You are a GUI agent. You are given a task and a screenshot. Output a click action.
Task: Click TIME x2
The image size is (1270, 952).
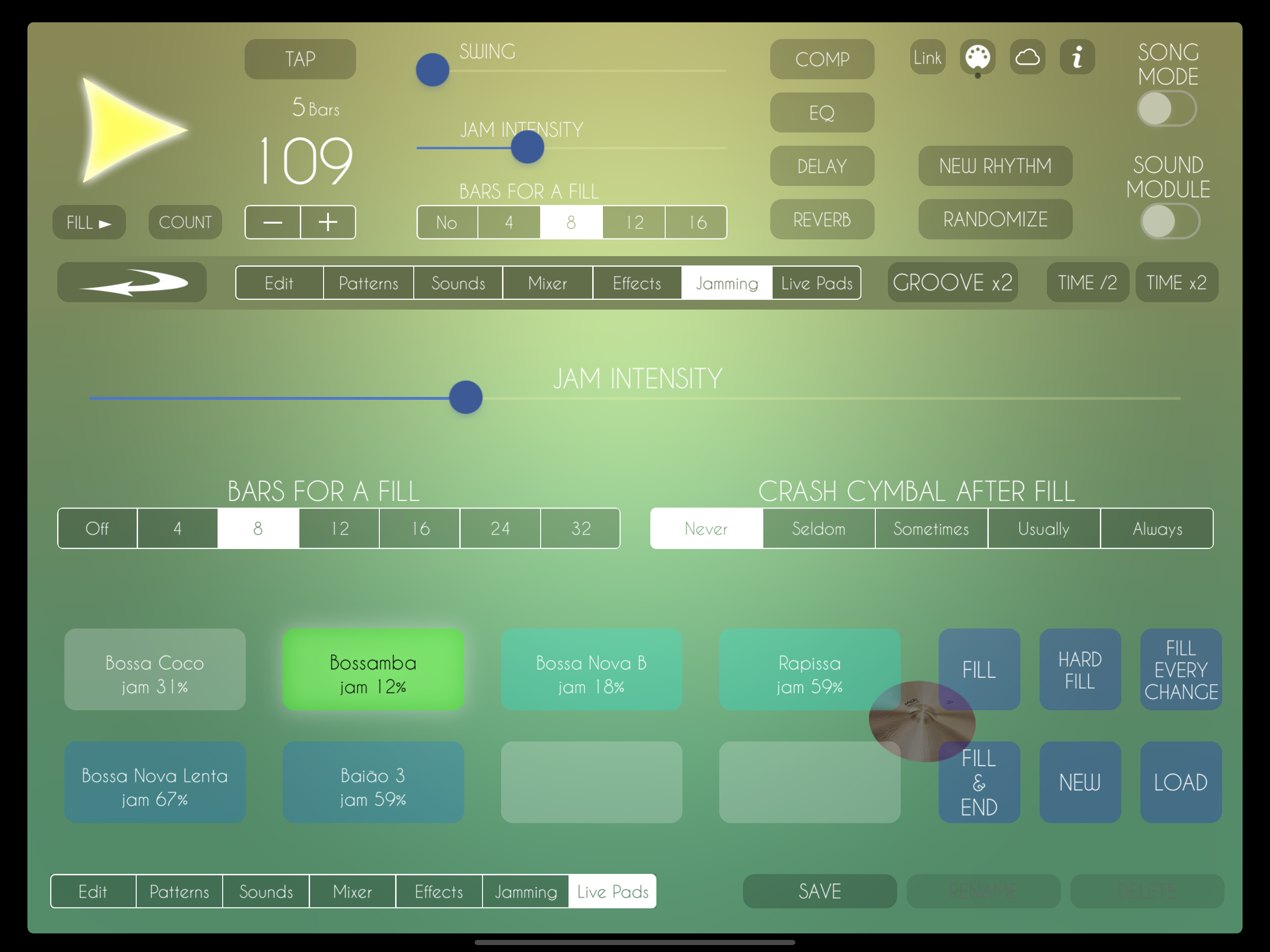[1177, 283]
